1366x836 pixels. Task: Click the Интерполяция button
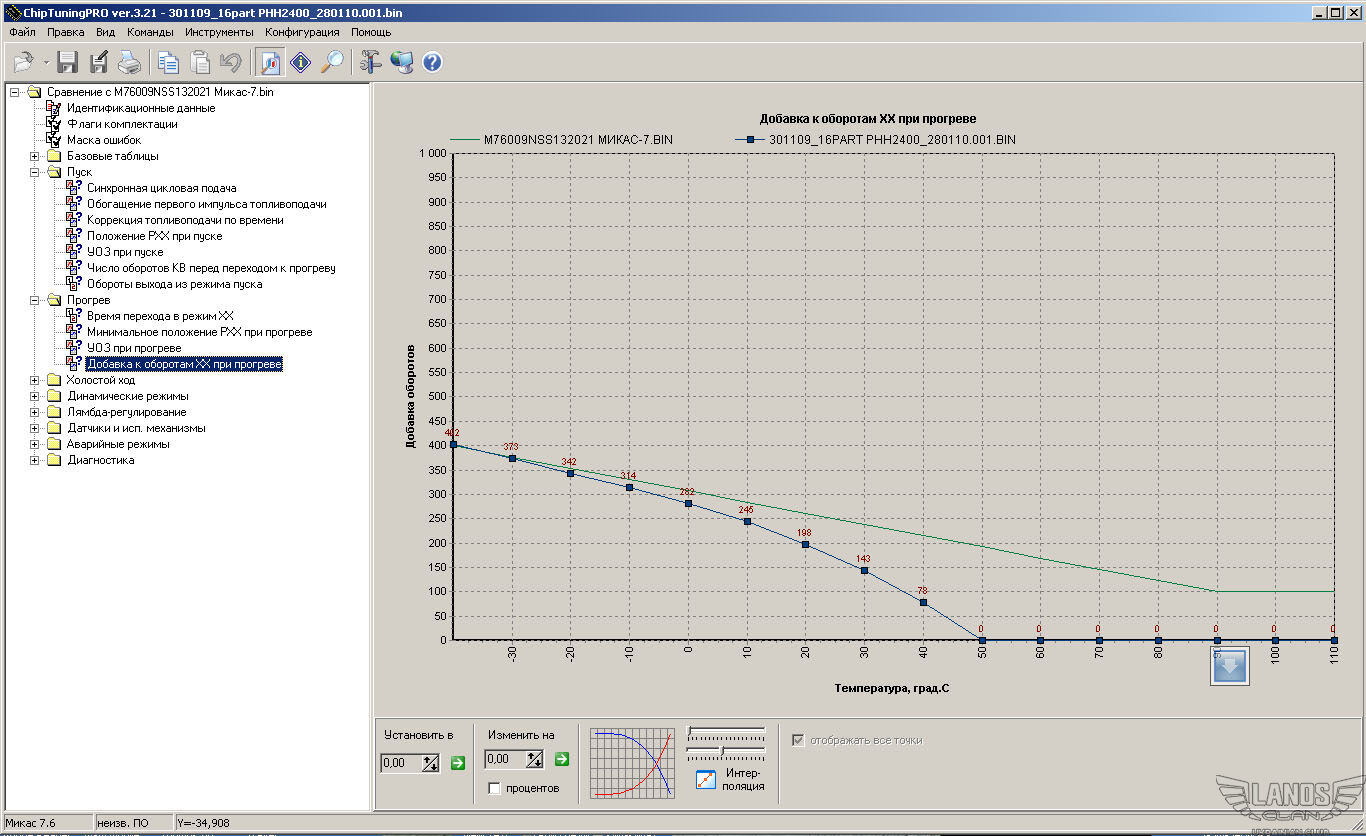coord(706,779)
